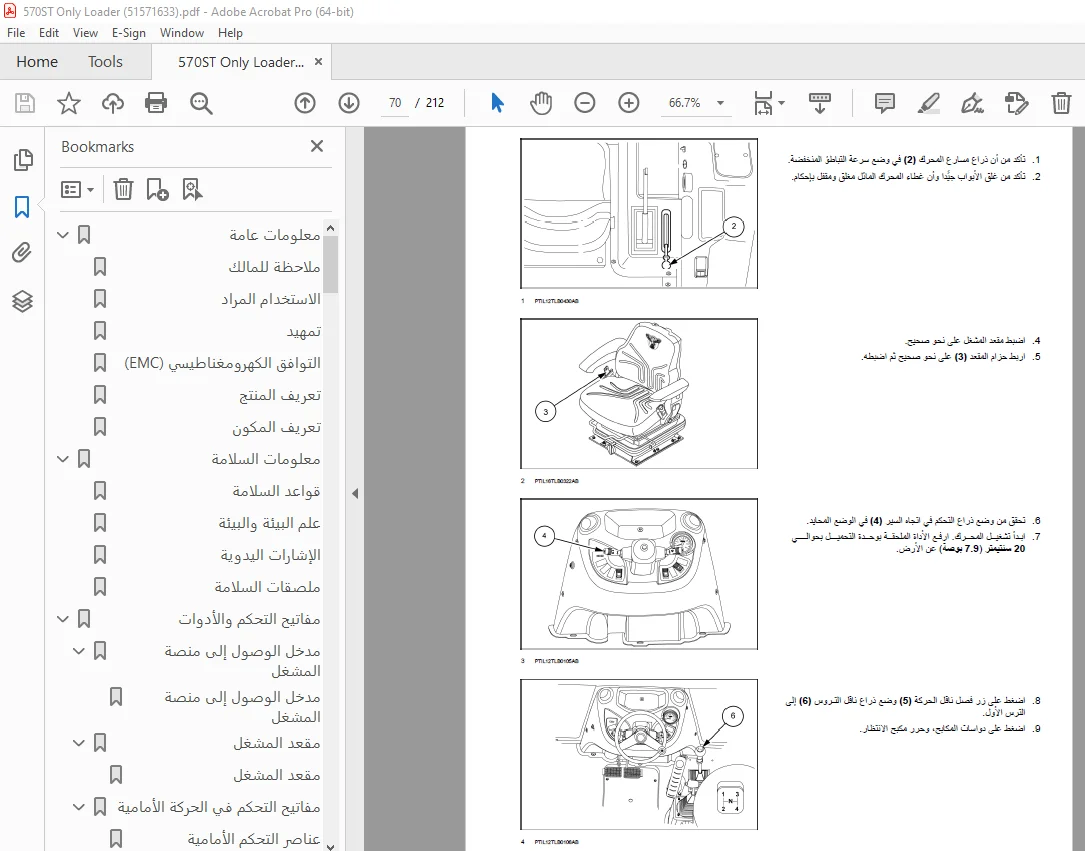Open bookmark ملصقات السلامة
Viewport: 1085px width, 851px height.
pos(267,587)
